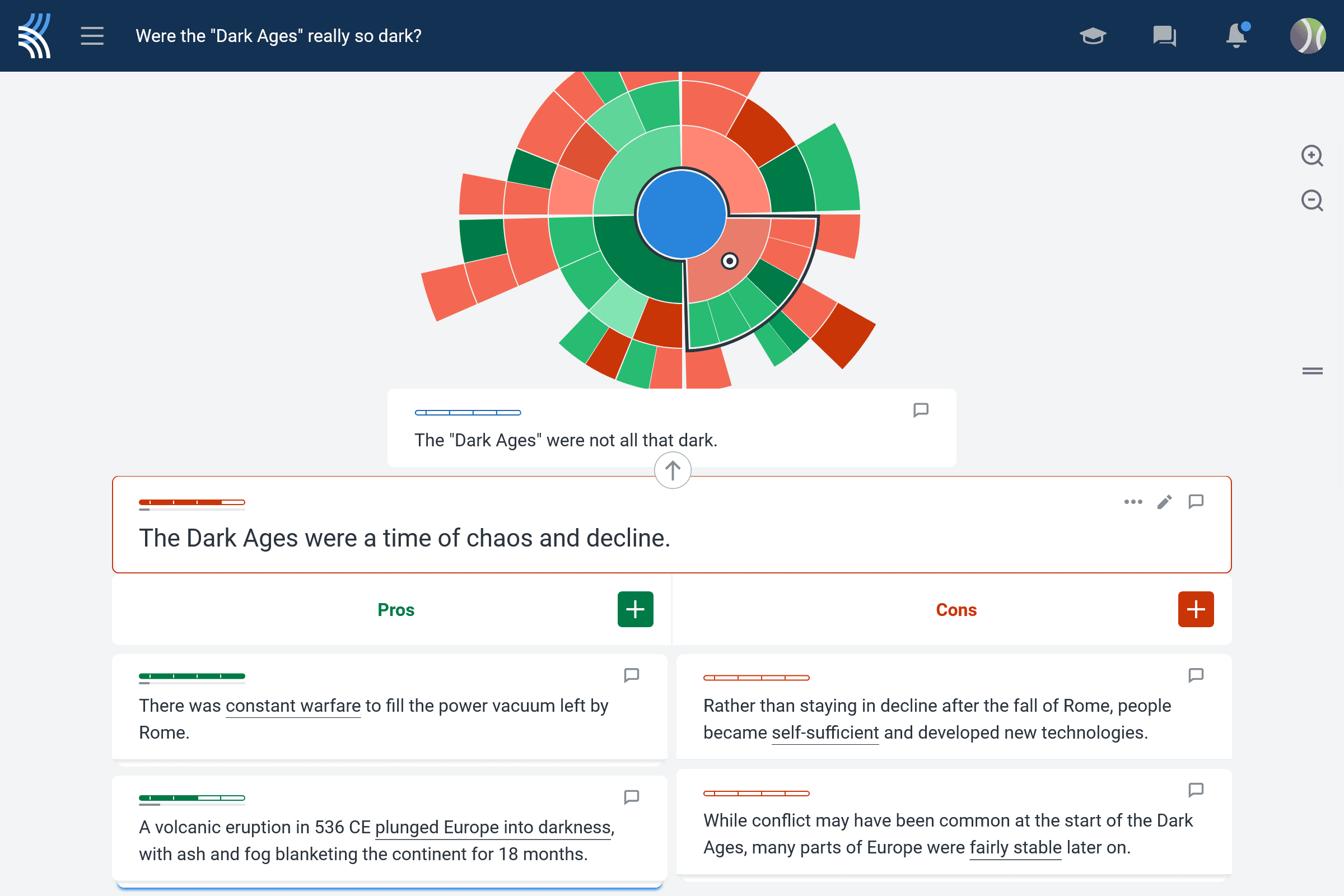Toggle the hamburger menu open

[x=91, y=36]
